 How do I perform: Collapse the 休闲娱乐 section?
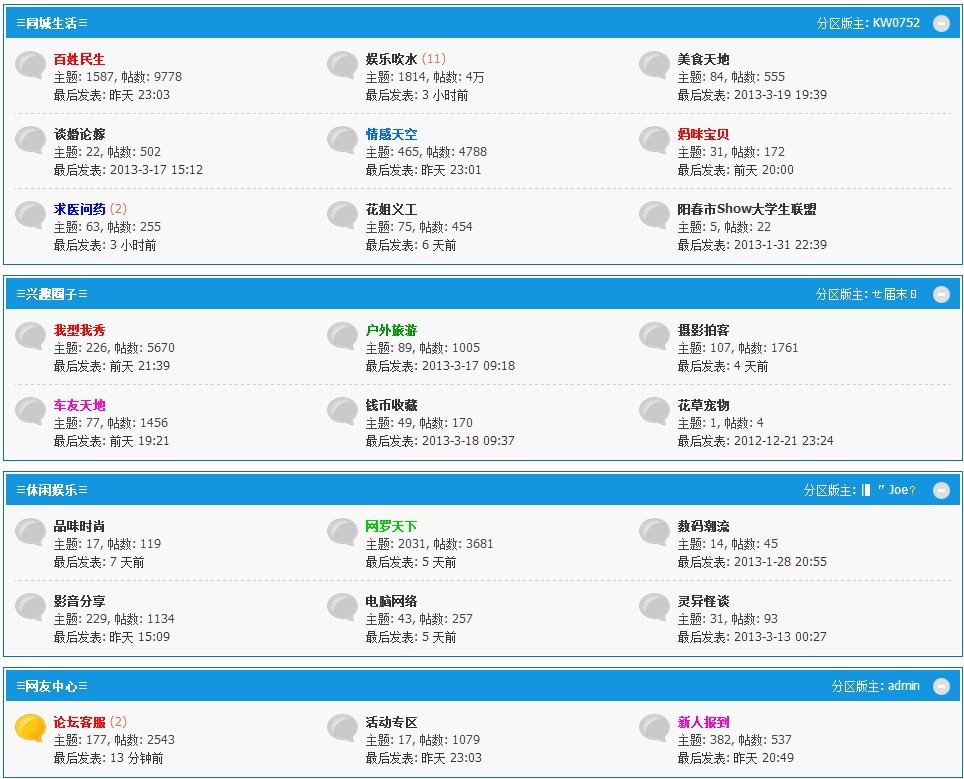point(941,490)
